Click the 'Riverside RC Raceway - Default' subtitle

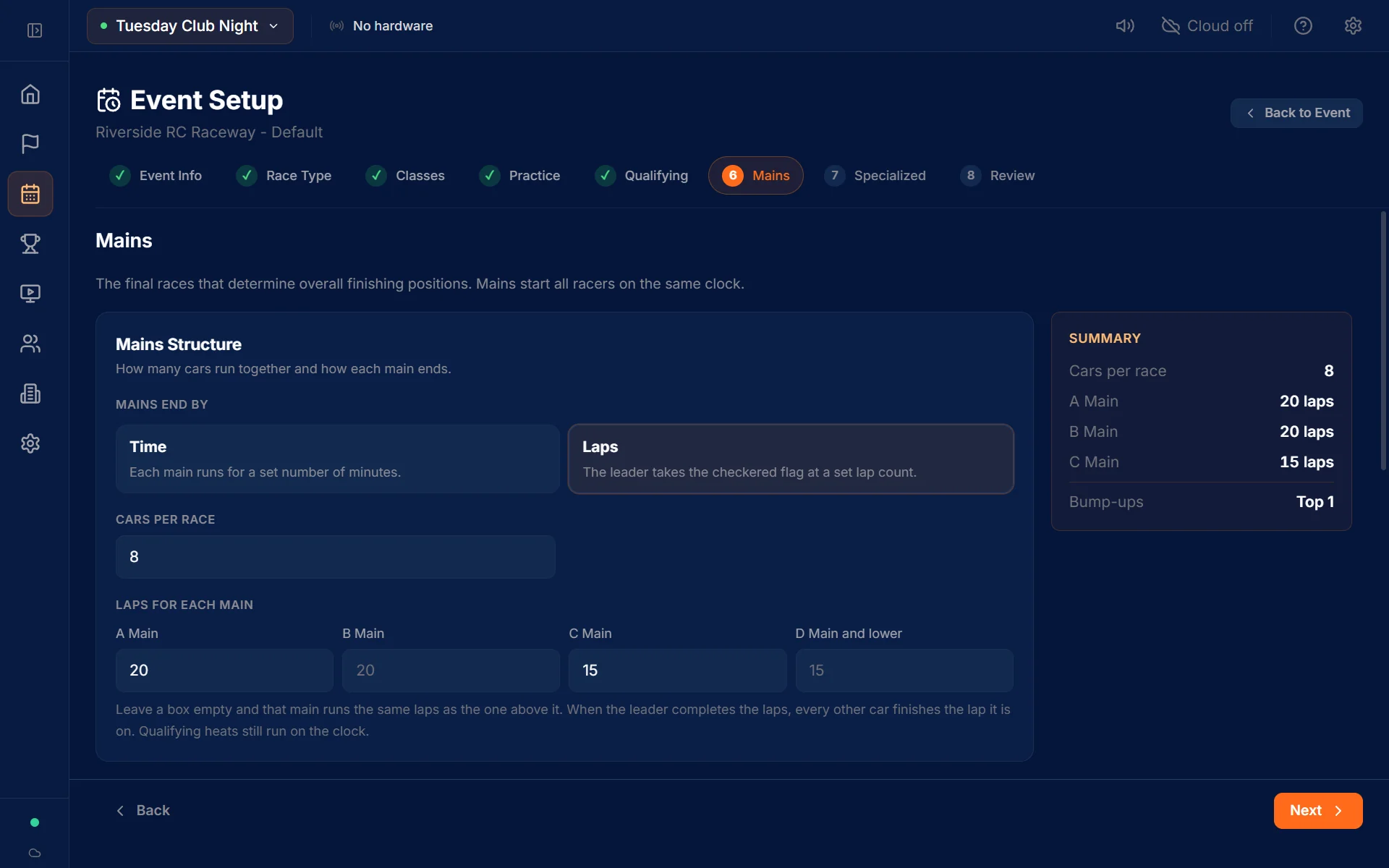209,132
